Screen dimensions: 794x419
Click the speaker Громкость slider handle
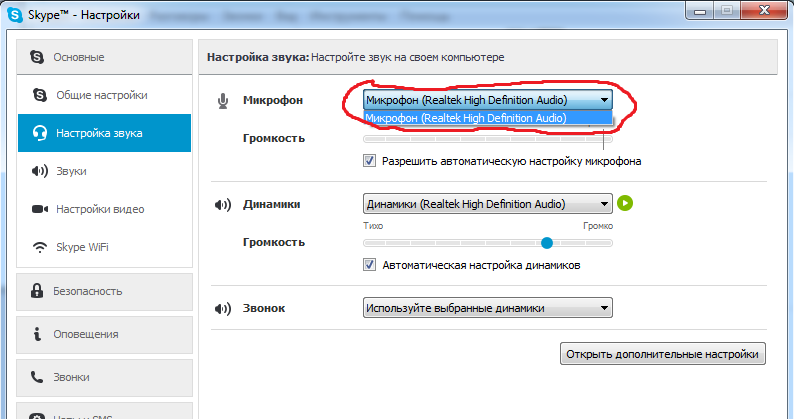coord(547,243)
